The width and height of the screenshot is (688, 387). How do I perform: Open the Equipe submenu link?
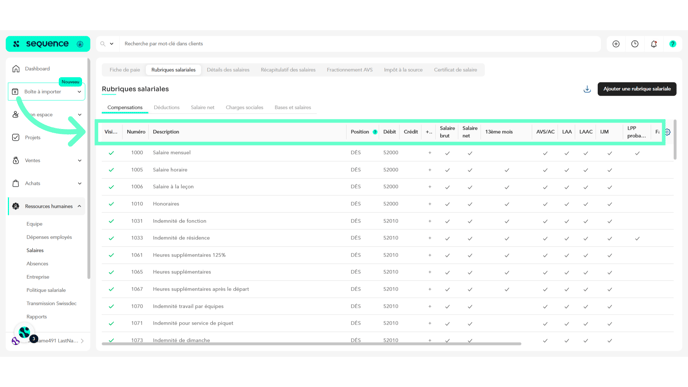click(34, 224)
